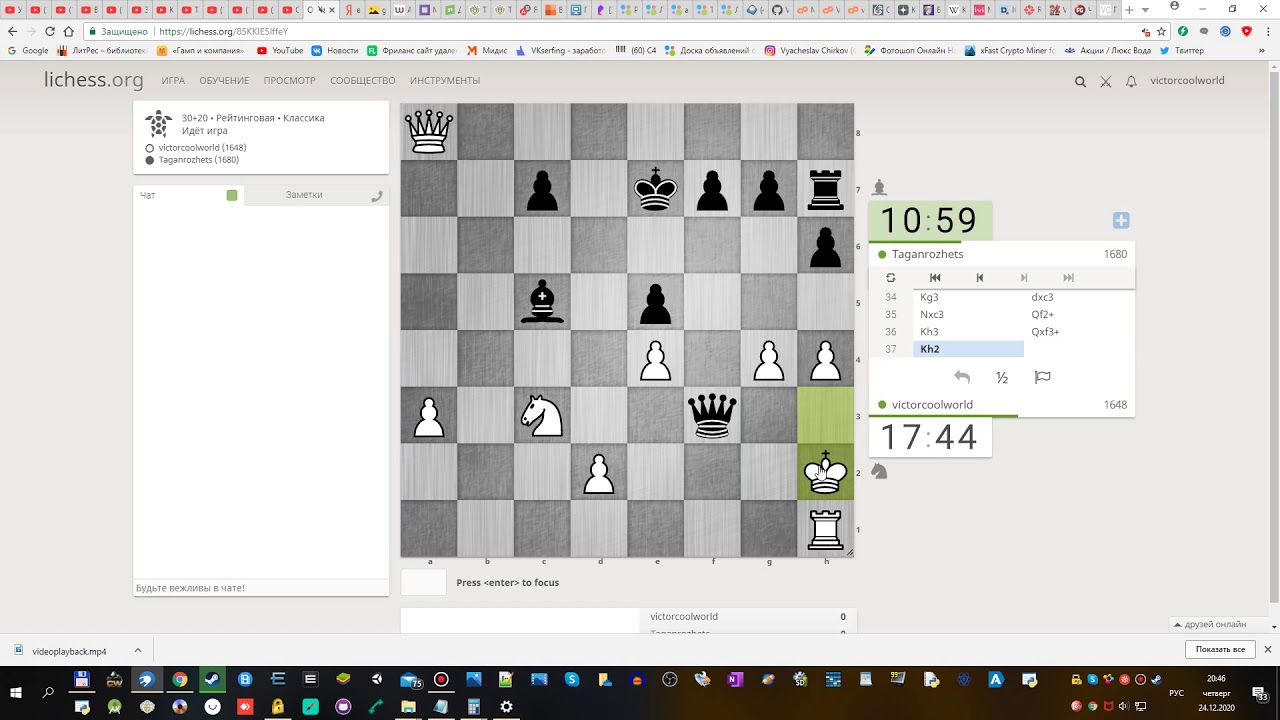Go back in browser history
This screenshot has width=1280, height=720.
(12, 32)
